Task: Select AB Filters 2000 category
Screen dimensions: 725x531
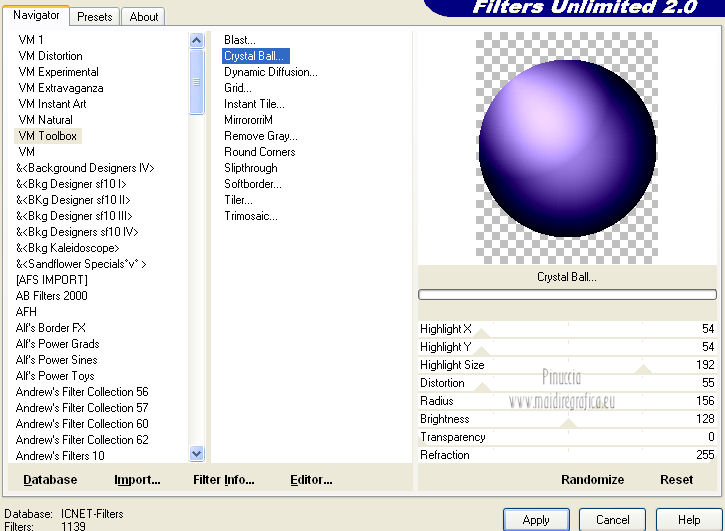Action: click(51, 296)
